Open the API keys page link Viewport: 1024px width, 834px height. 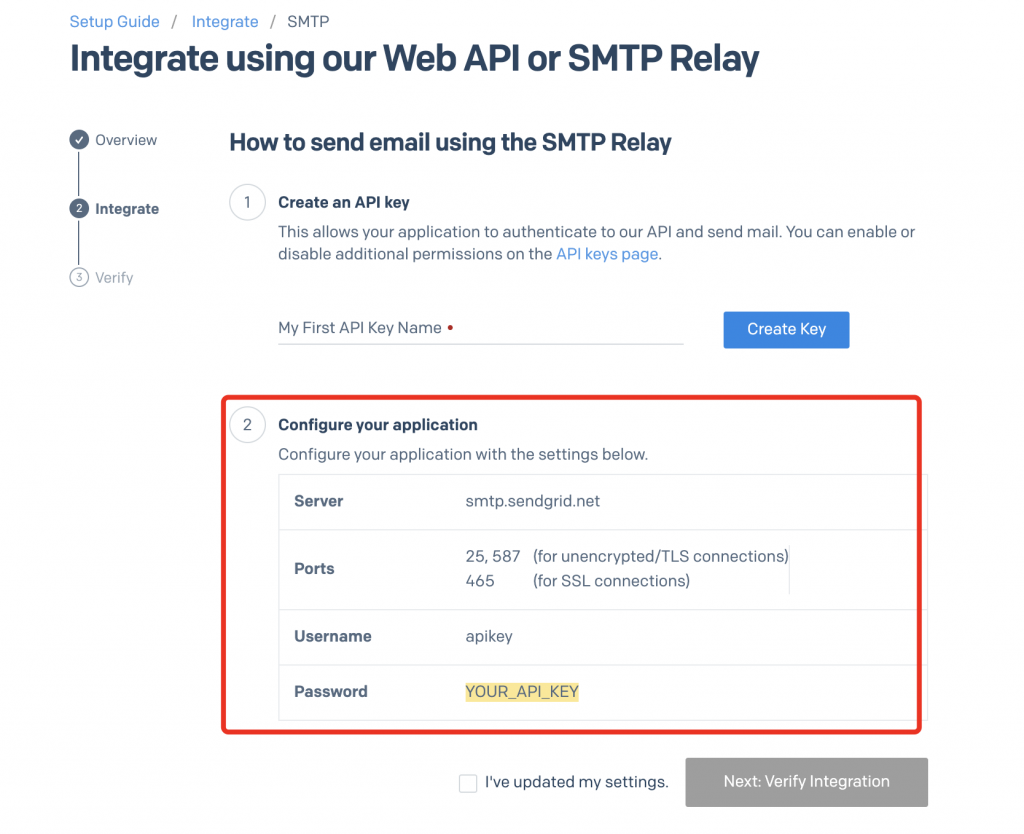click(x=607, y=254)
